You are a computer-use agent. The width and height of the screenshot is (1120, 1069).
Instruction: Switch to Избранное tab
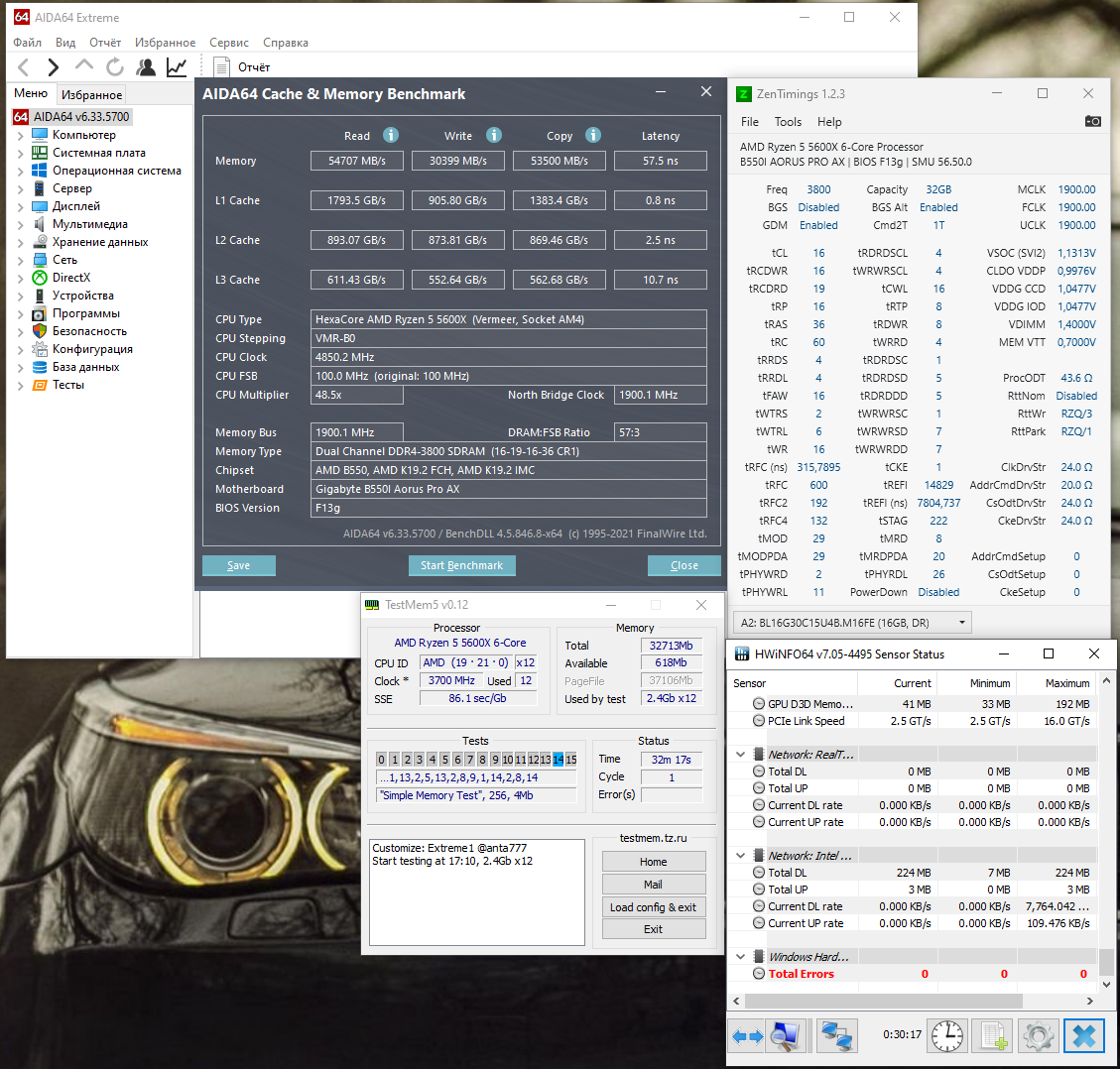[91, 94]
